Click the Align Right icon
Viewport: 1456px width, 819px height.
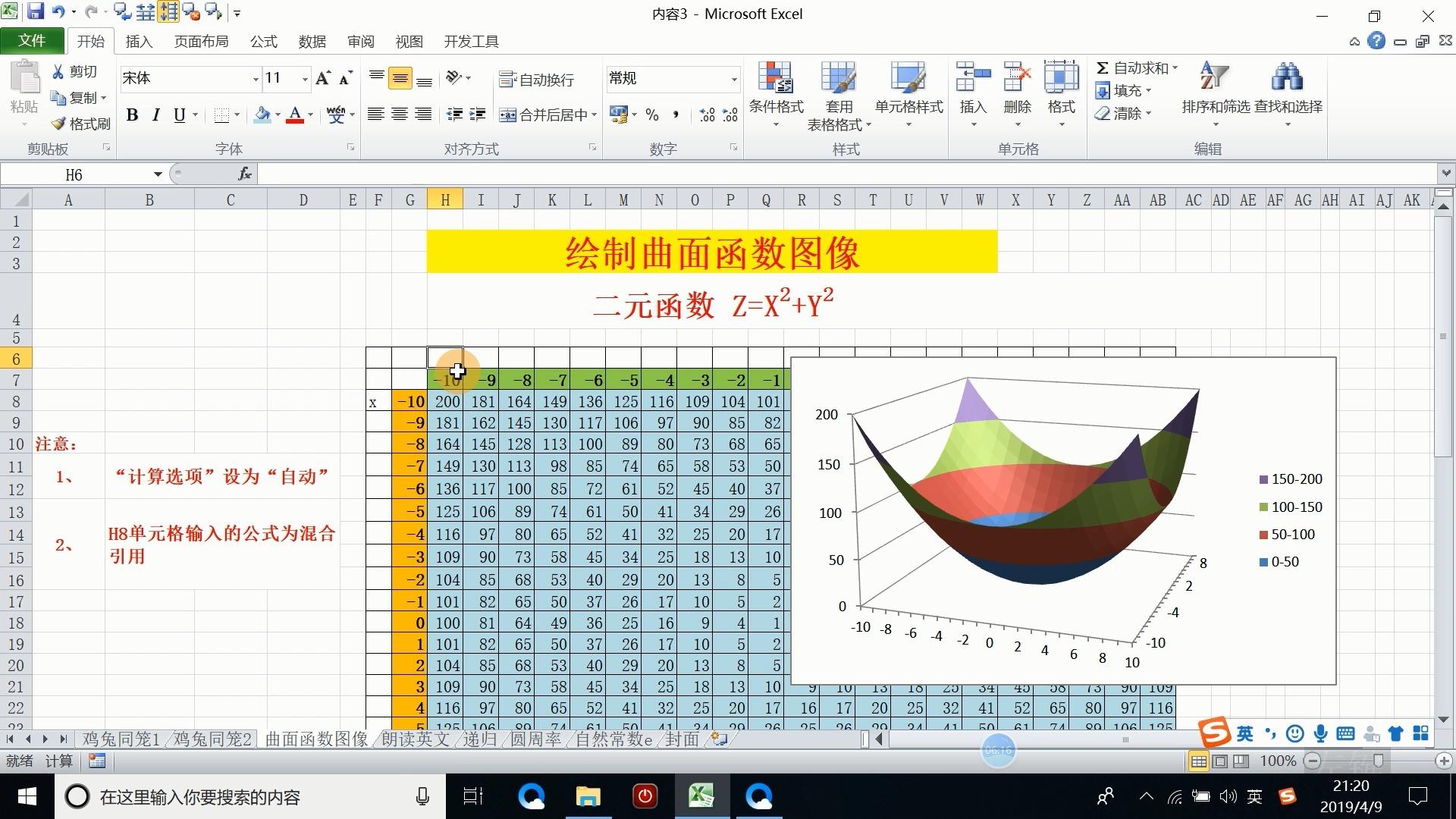coord(424,115)
